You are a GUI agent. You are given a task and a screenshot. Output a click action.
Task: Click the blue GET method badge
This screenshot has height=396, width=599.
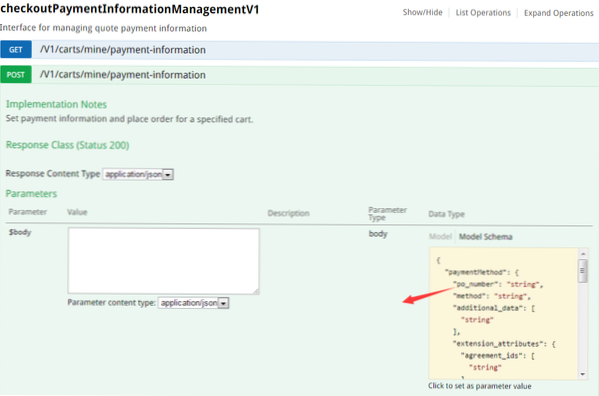16,50
